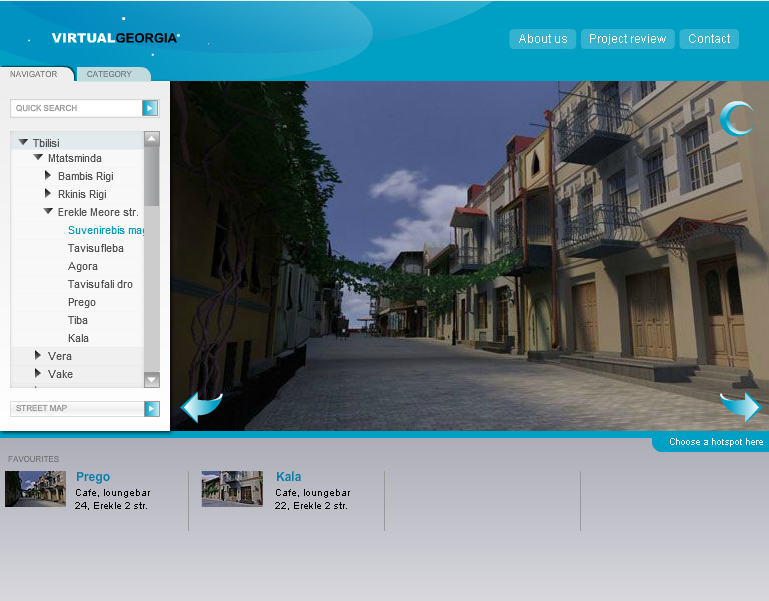Open the Project review page

[x=628, y=39]
